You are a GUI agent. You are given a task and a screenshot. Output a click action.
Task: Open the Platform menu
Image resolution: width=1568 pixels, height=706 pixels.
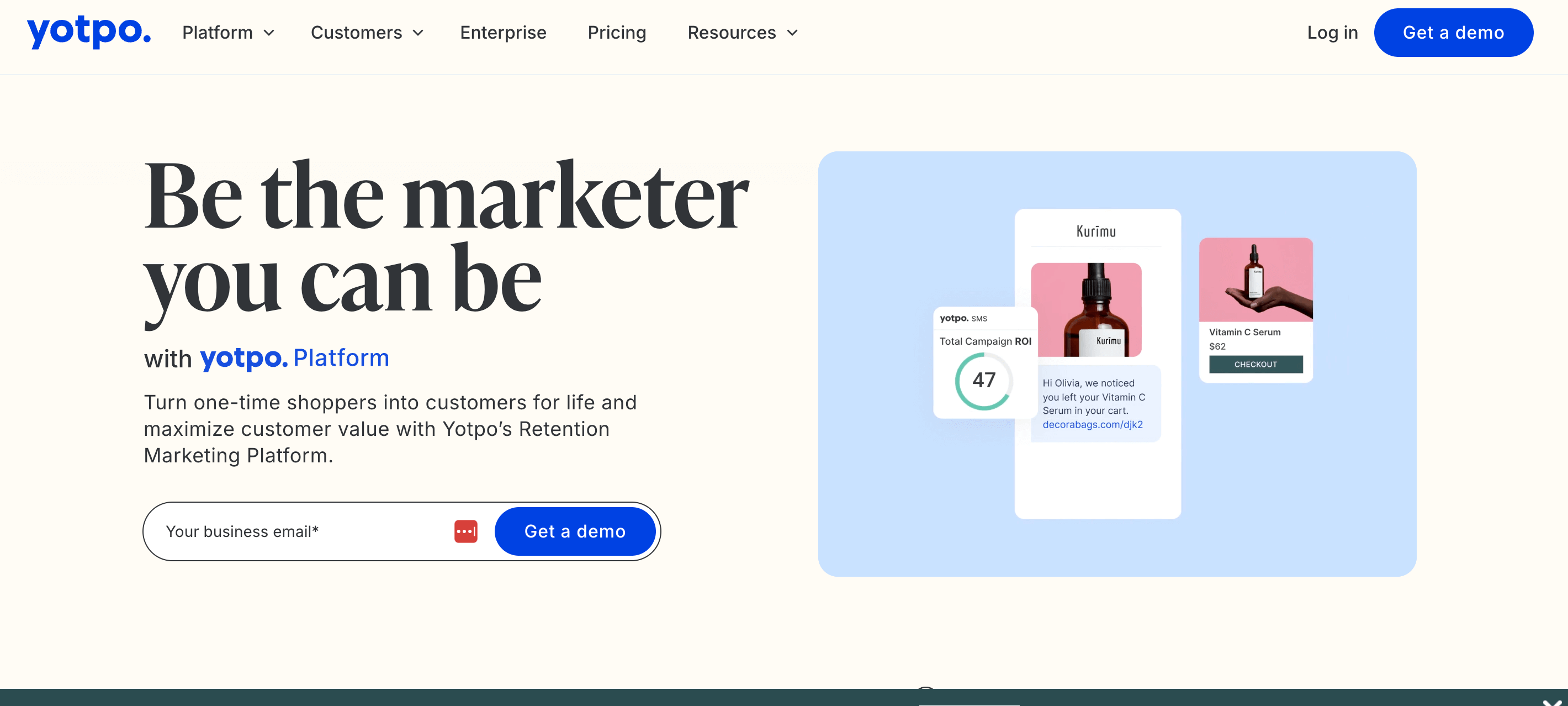(x=218, y=32)
